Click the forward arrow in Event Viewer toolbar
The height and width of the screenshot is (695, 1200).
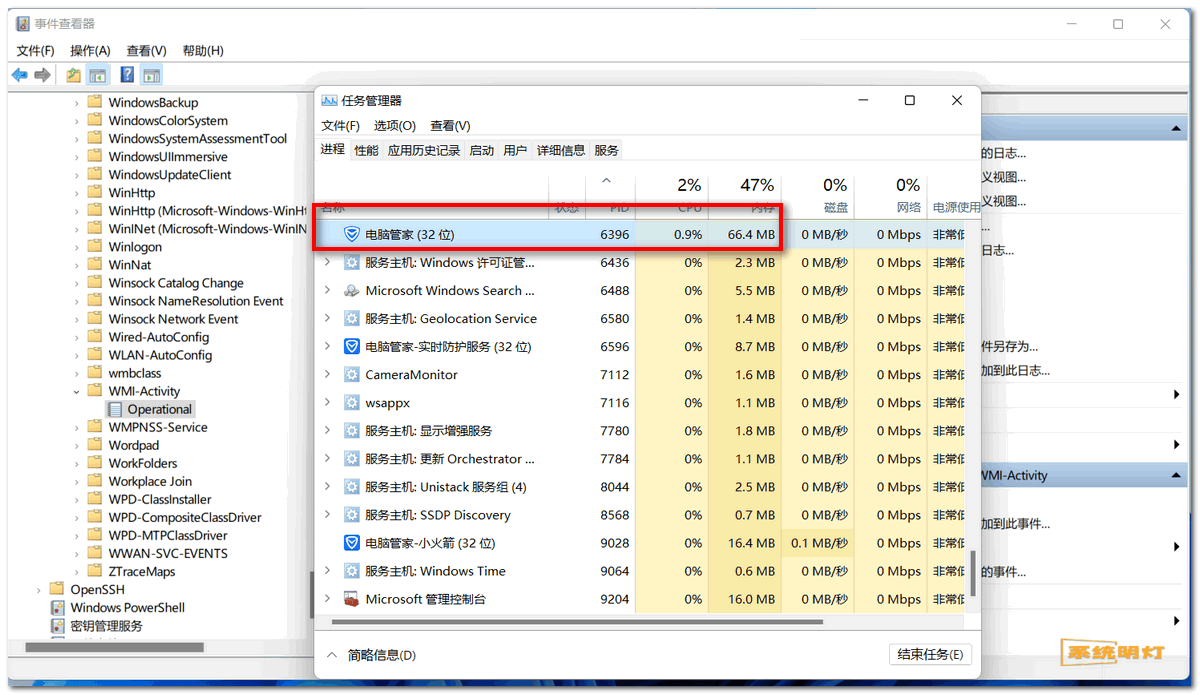tap(42, 75)
